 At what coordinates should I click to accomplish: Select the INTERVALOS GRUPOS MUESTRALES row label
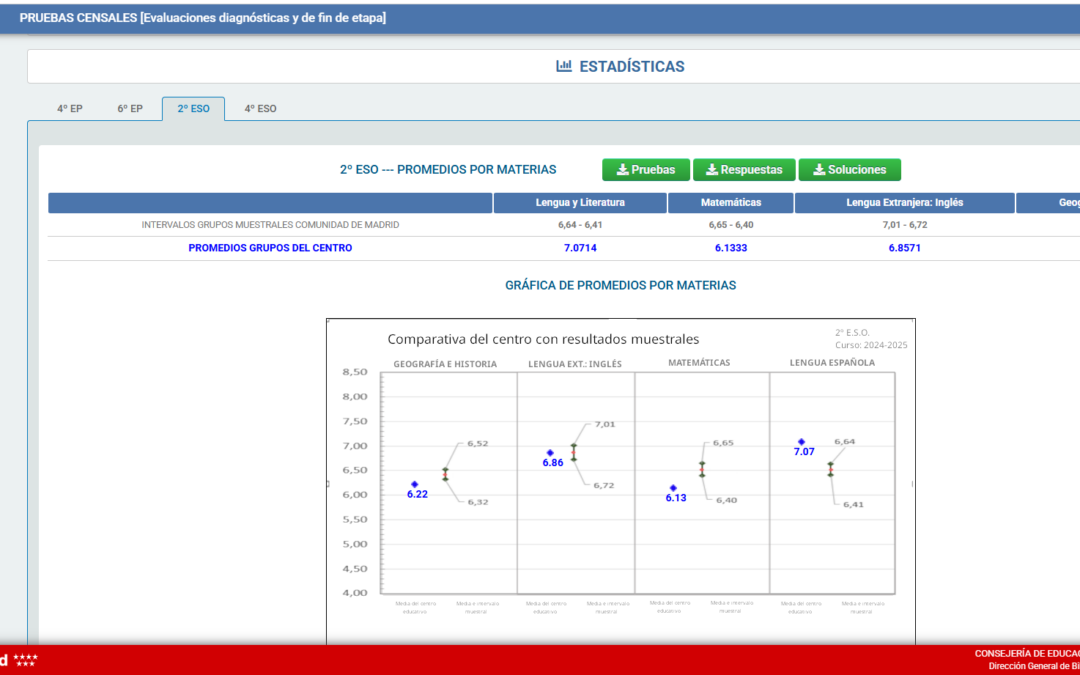(270, 225)
